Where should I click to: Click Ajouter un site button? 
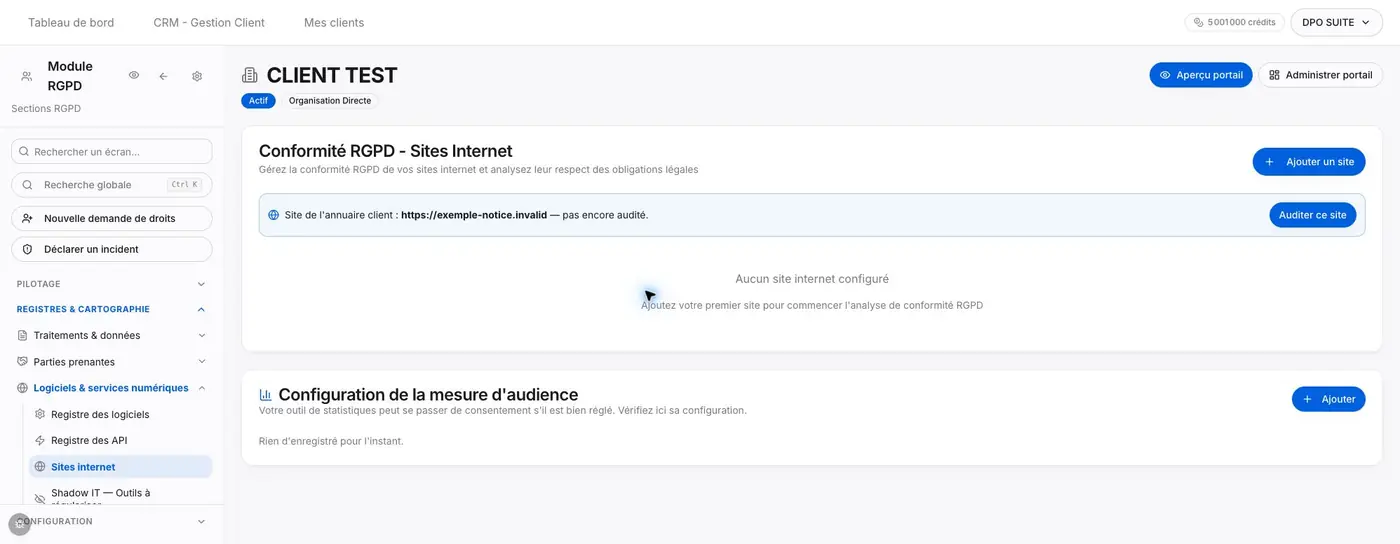point(1309,162)
